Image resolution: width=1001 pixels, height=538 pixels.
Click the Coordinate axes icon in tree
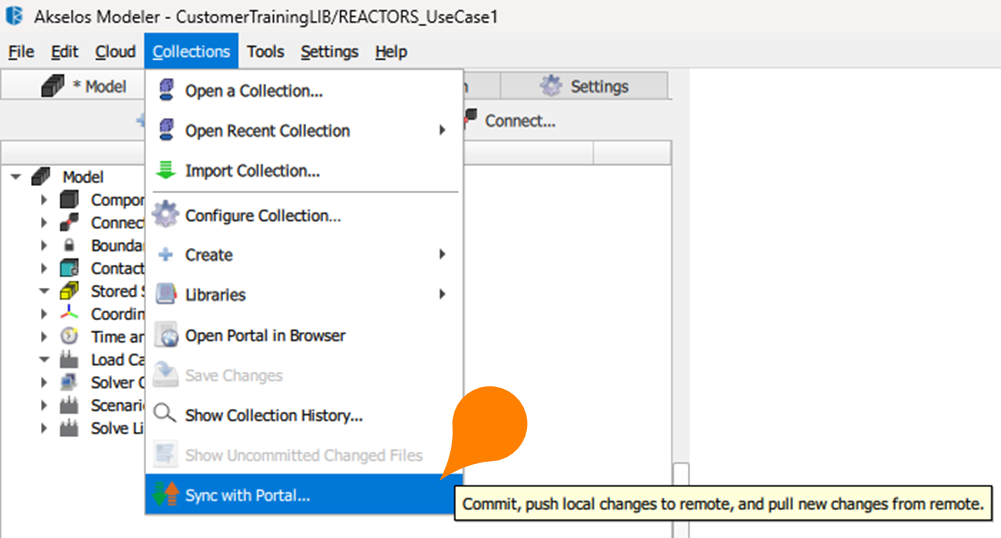coord(69,313)
